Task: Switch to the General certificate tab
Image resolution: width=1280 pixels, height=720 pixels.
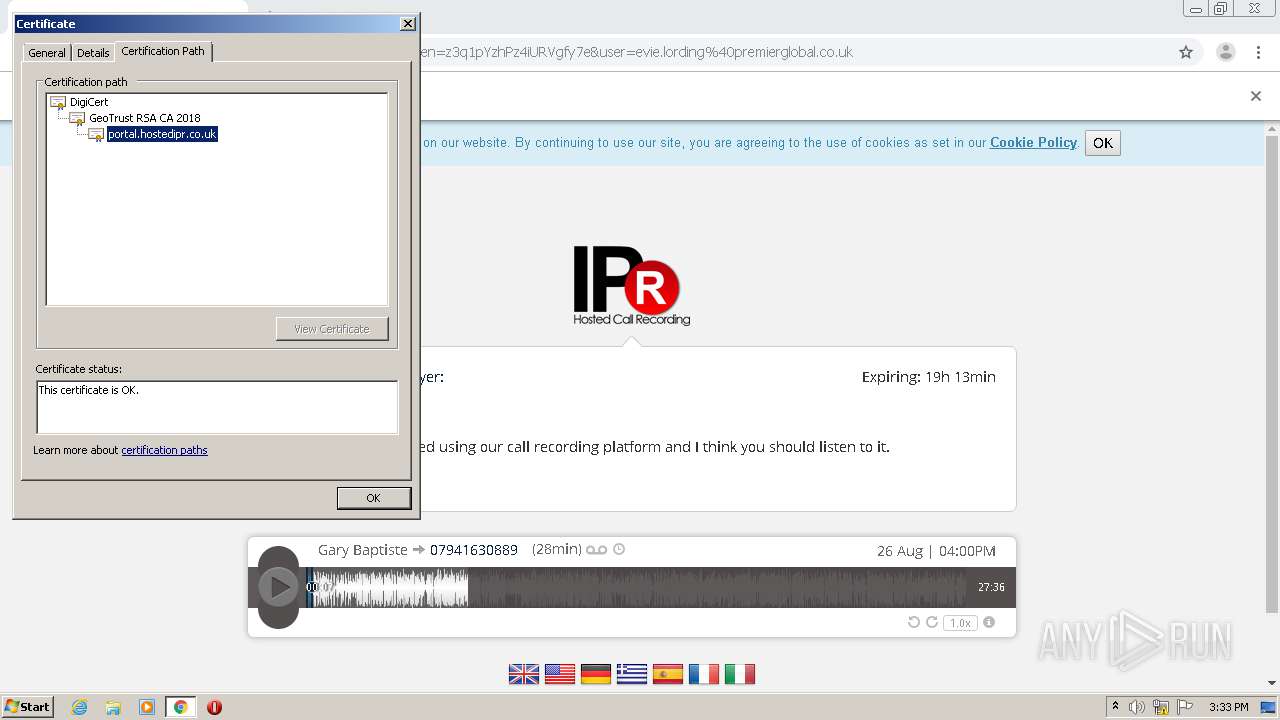Action: (47, 53)
